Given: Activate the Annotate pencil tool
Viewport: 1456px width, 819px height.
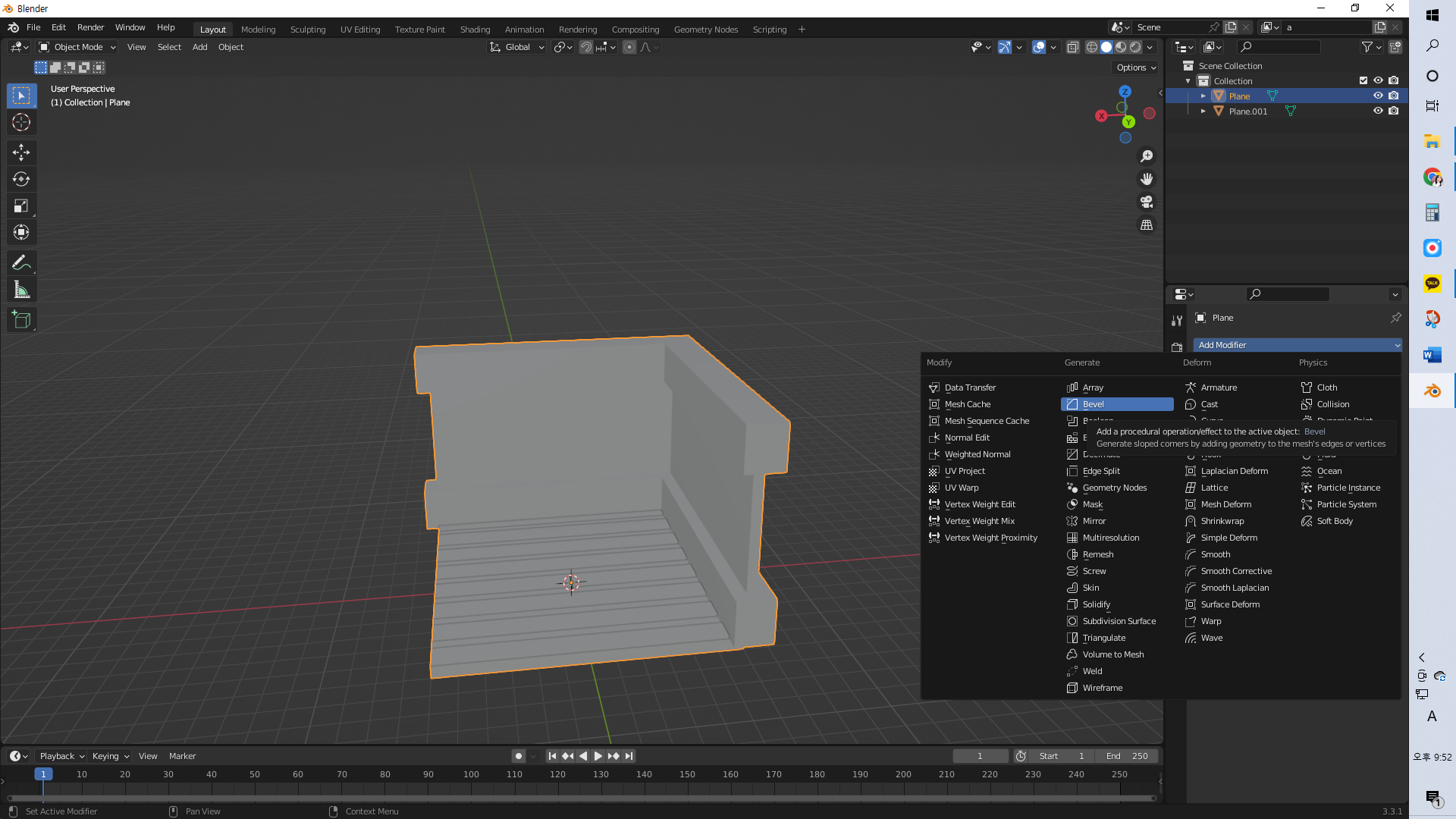Looking at the screenshot, I should 21,263.
